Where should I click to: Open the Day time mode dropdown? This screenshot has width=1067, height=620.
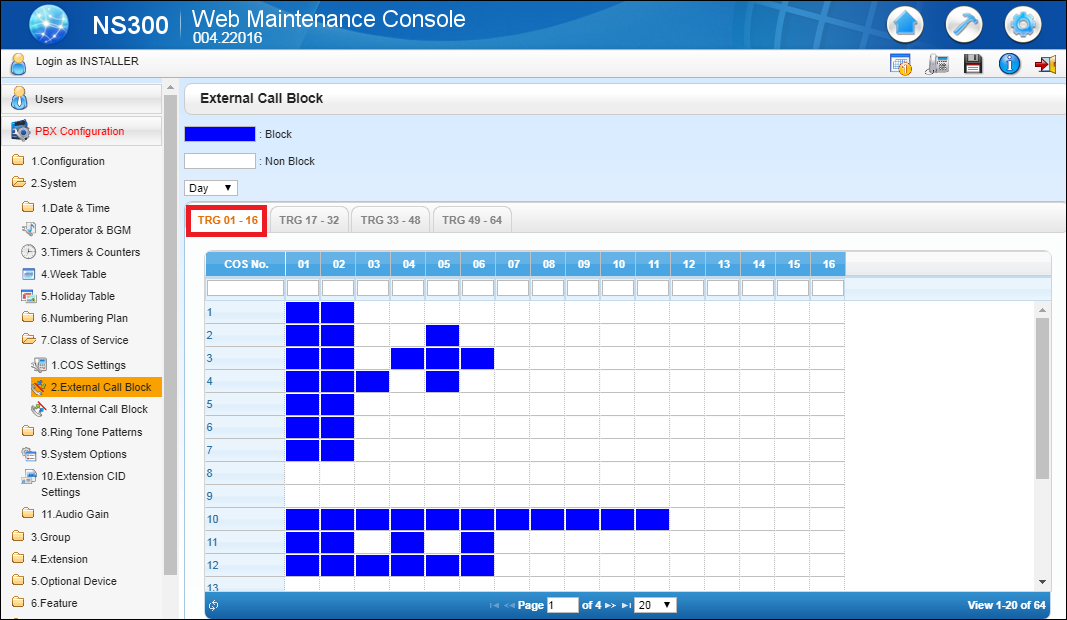click(210, 187)
